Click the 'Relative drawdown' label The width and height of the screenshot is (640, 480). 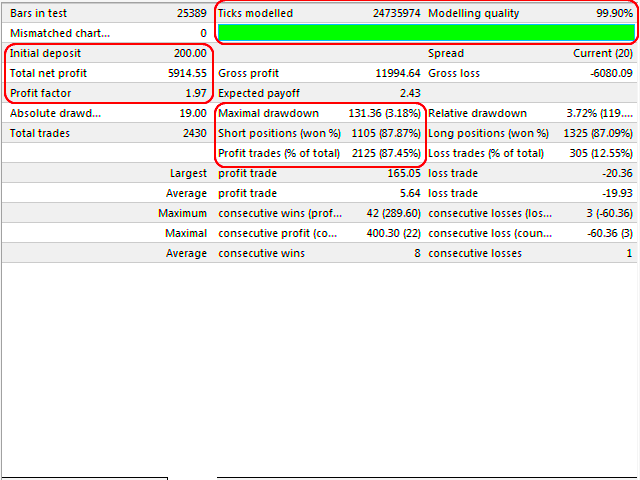point(477,113)
